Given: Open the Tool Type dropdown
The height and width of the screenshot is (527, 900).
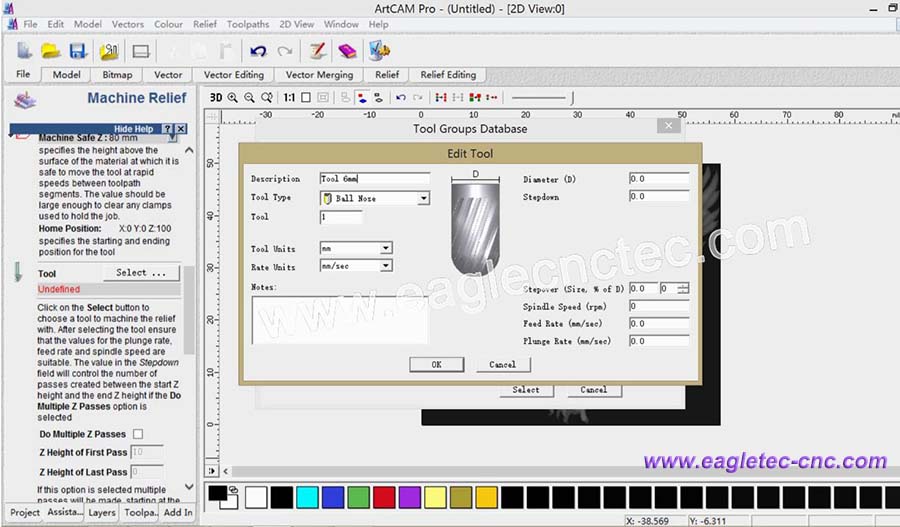Looking at the screenshot, I should [423, 199].
